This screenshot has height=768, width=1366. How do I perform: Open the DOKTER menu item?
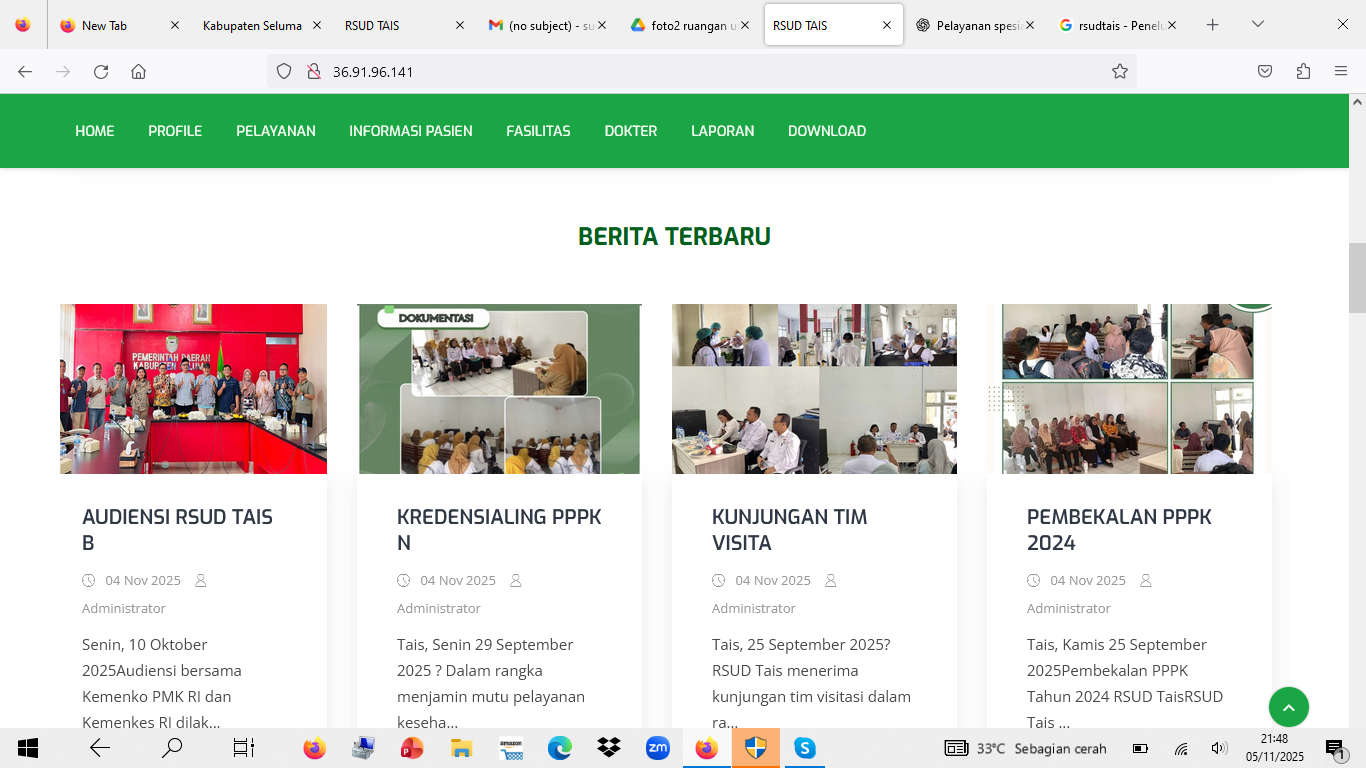pos(630,131)
